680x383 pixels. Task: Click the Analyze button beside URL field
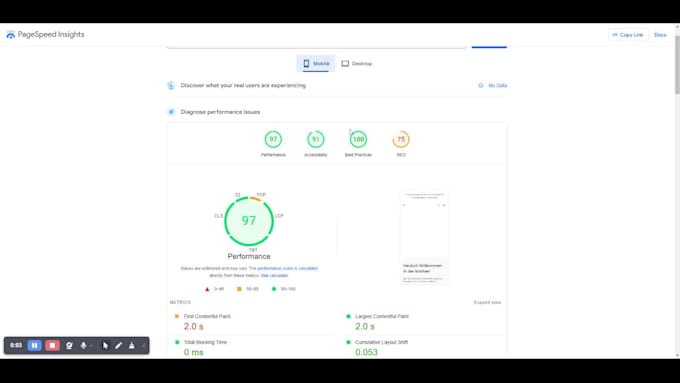pyautogui.click(x=489, y=46)
